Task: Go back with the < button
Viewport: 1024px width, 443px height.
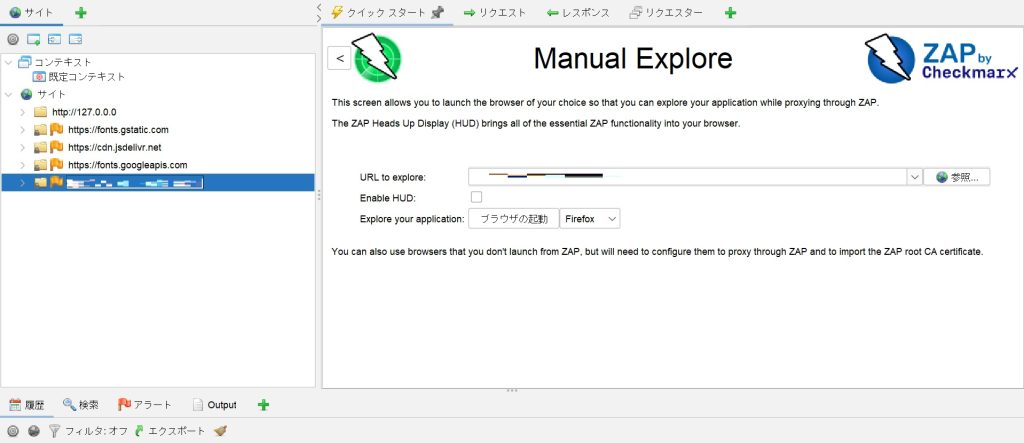Action: [339, 57]
